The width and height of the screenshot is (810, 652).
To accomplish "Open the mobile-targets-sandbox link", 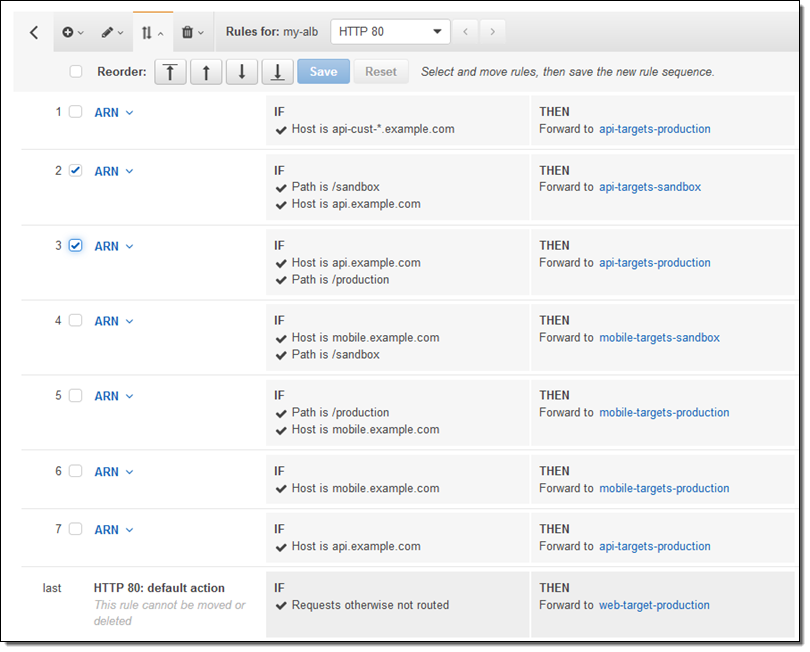I will [x=659, y=338].
